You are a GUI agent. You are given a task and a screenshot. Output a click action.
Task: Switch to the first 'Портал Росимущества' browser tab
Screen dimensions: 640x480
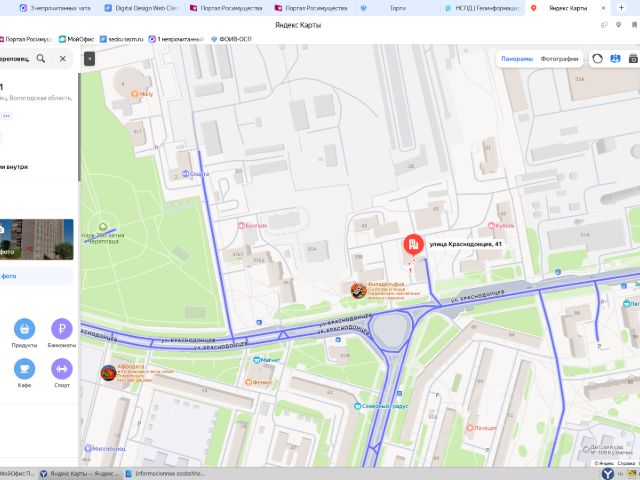point(226,8)
